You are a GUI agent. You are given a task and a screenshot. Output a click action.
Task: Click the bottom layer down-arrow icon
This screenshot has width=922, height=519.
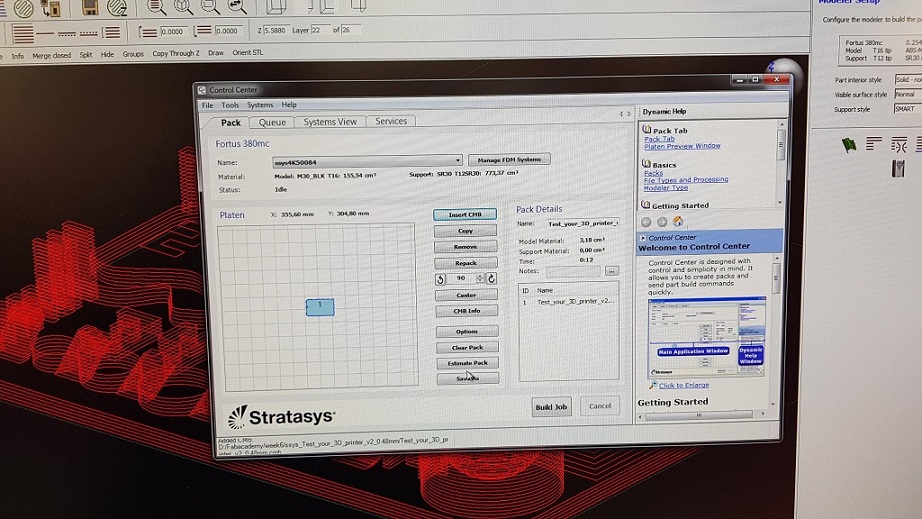tap(202, 31)
